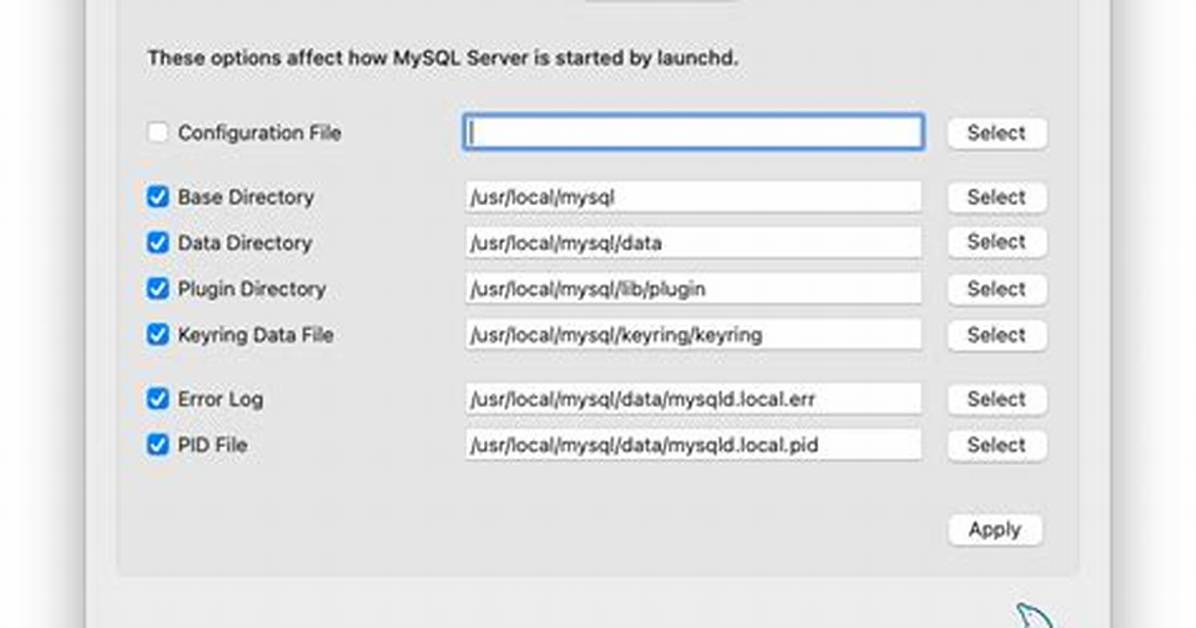Click the Data Directory path field
The image size is (1196, 628).
point(693,243)
